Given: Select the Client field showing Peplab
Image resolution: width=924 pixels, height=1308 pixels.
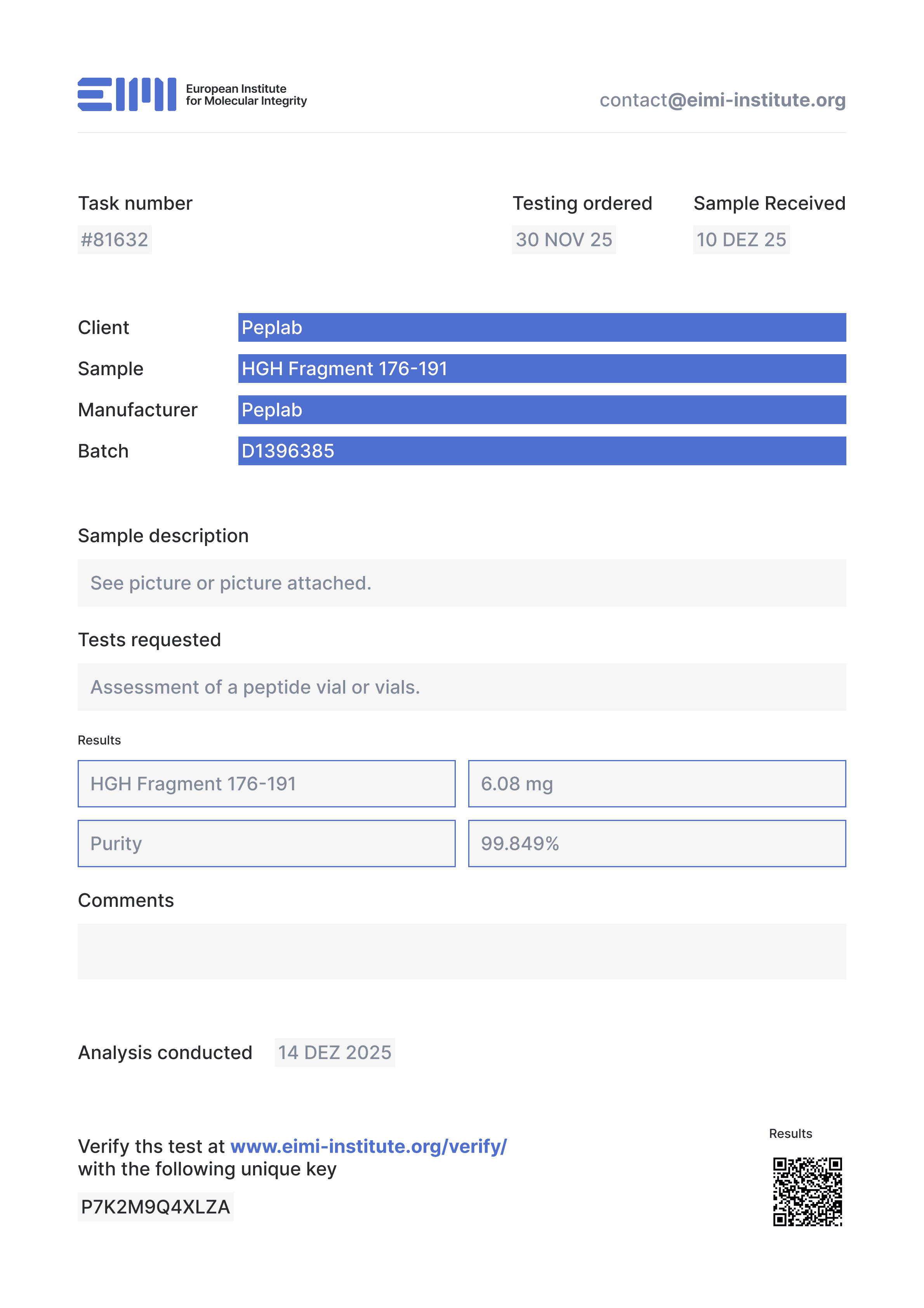Looking at the screenshot, I should click(x=541, y=327).
